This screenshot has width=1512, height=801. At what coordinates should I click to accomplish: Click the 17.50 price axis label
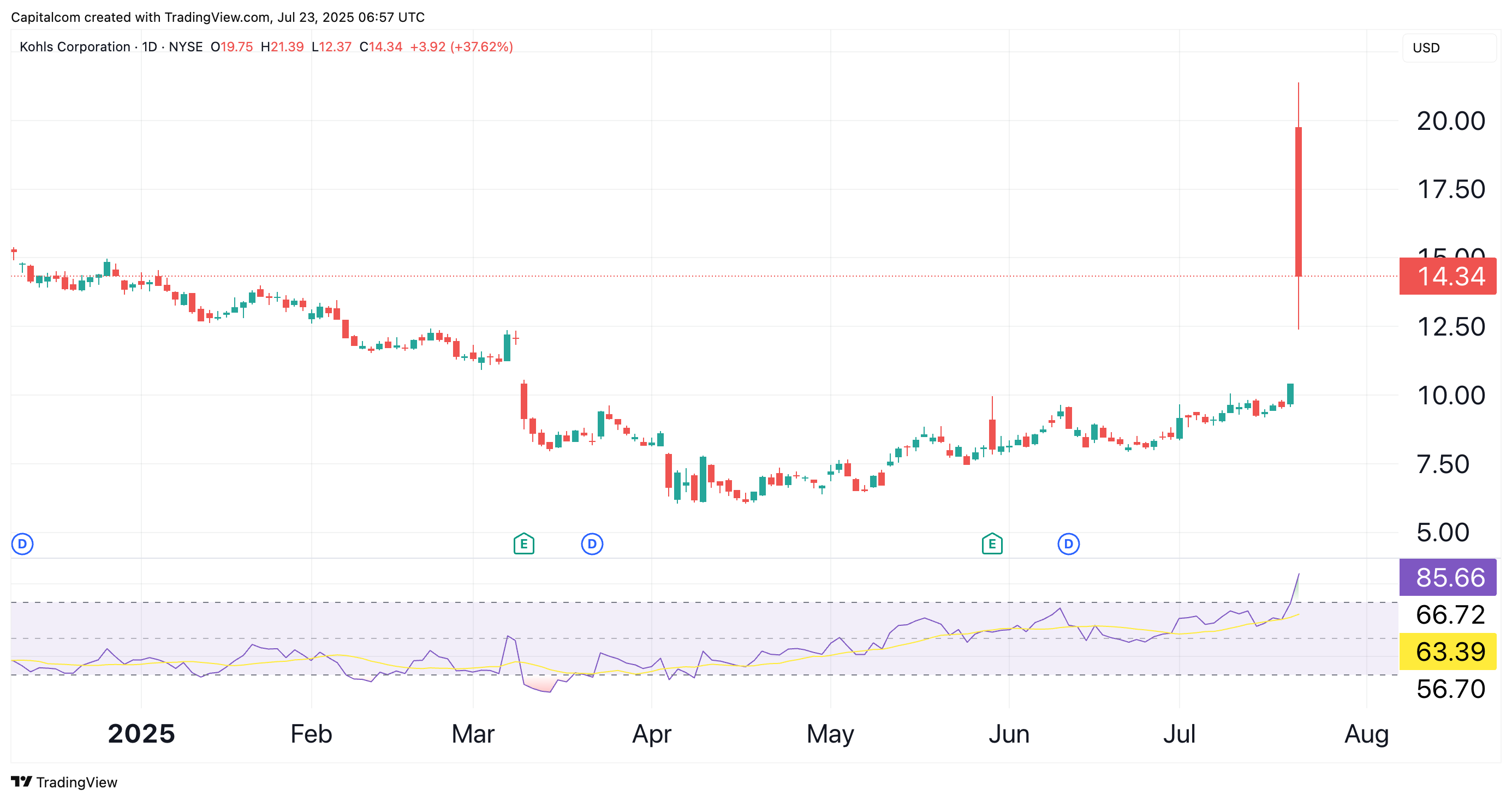(x=1450, y=189)
